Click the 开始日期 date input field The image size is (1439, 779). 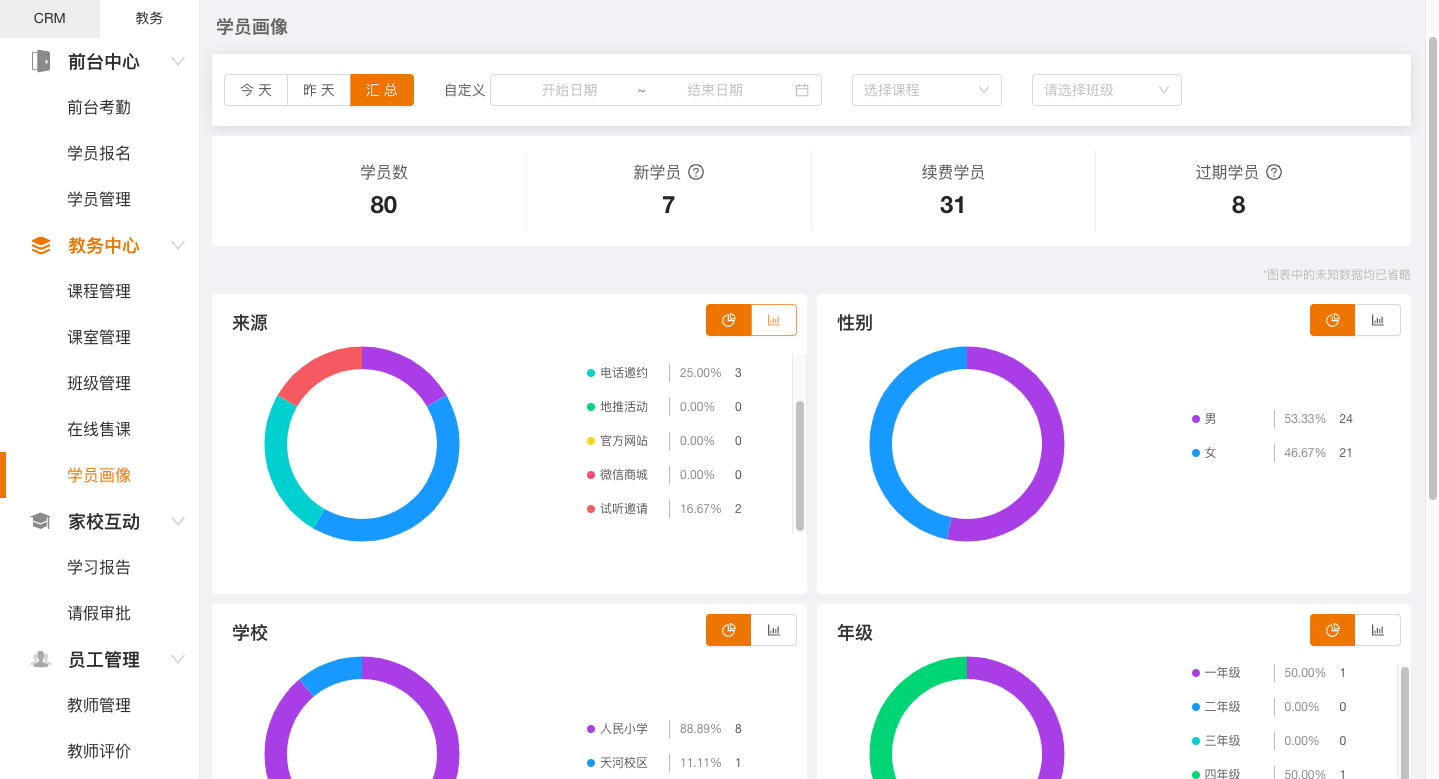(569, 90)
